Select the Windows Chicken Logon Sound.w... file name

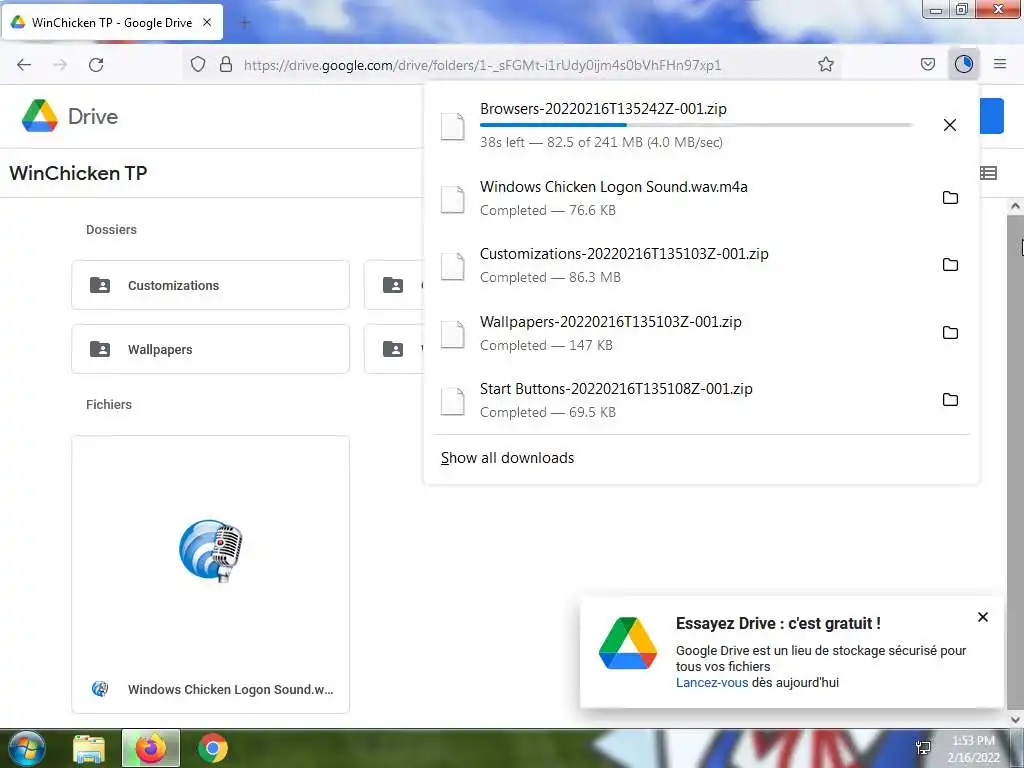click(230, 689)
